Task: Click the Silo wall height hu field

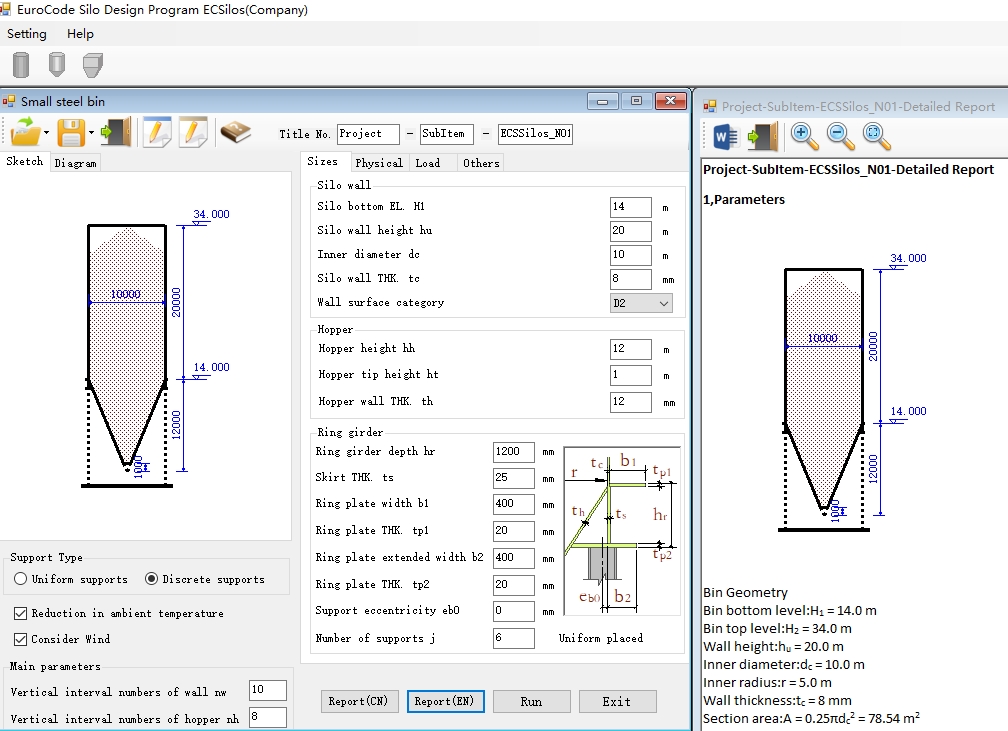Action: coord(631,231)
